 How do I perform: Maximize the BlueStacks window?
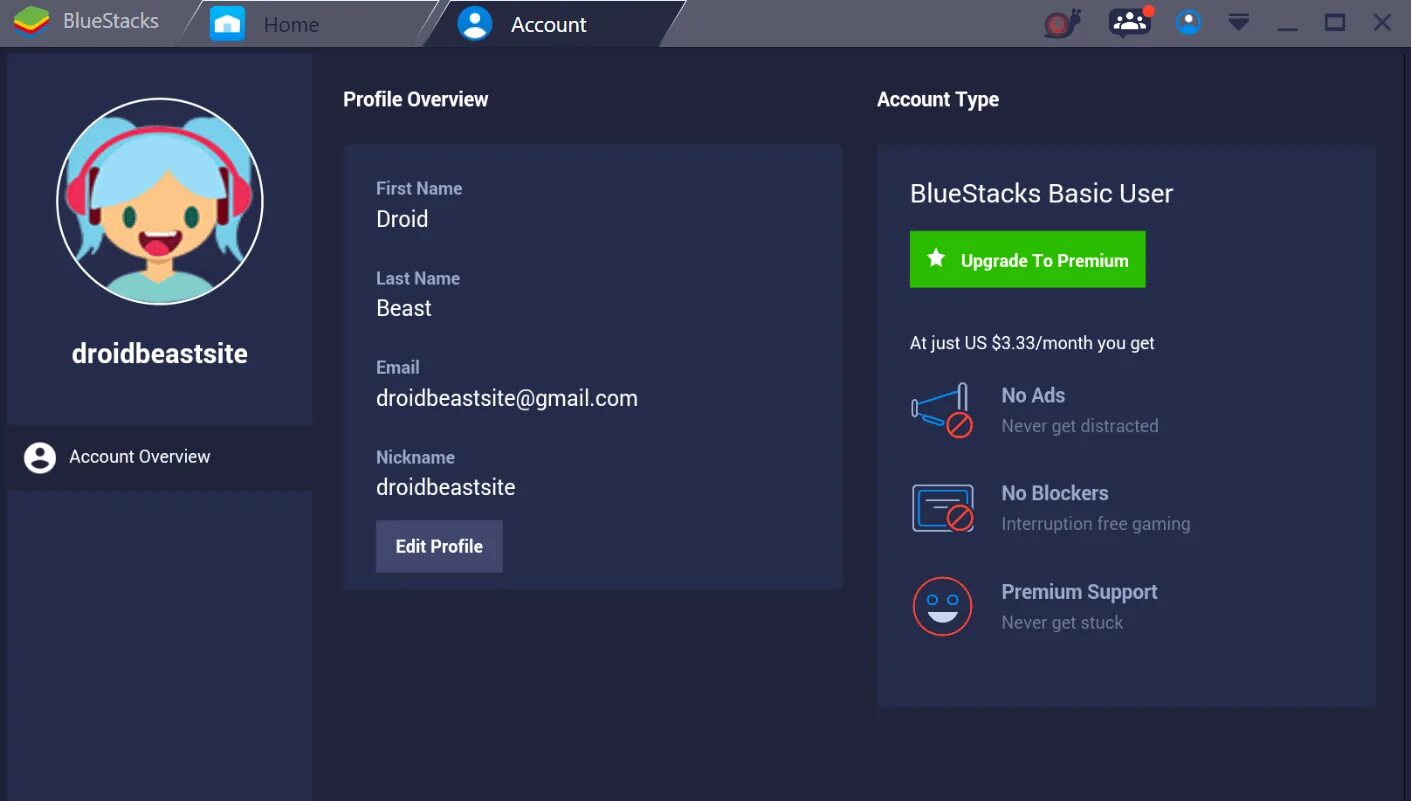1335,22
